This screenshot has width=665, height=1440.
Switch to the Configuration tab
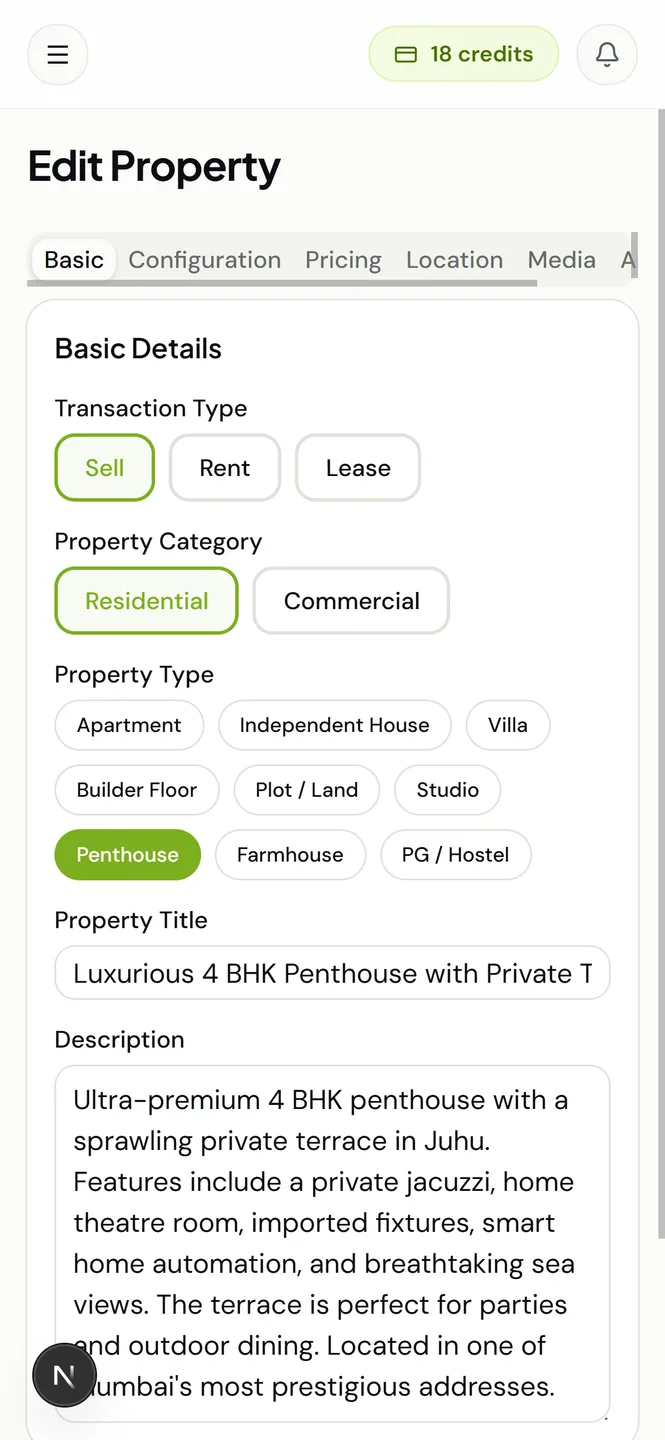coord(205,260)
